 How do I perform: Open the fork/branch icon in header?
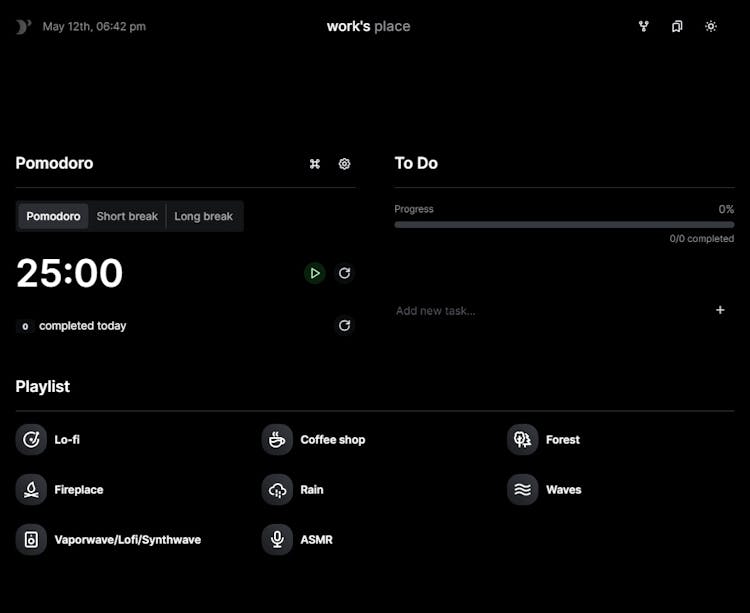[644, 26]
